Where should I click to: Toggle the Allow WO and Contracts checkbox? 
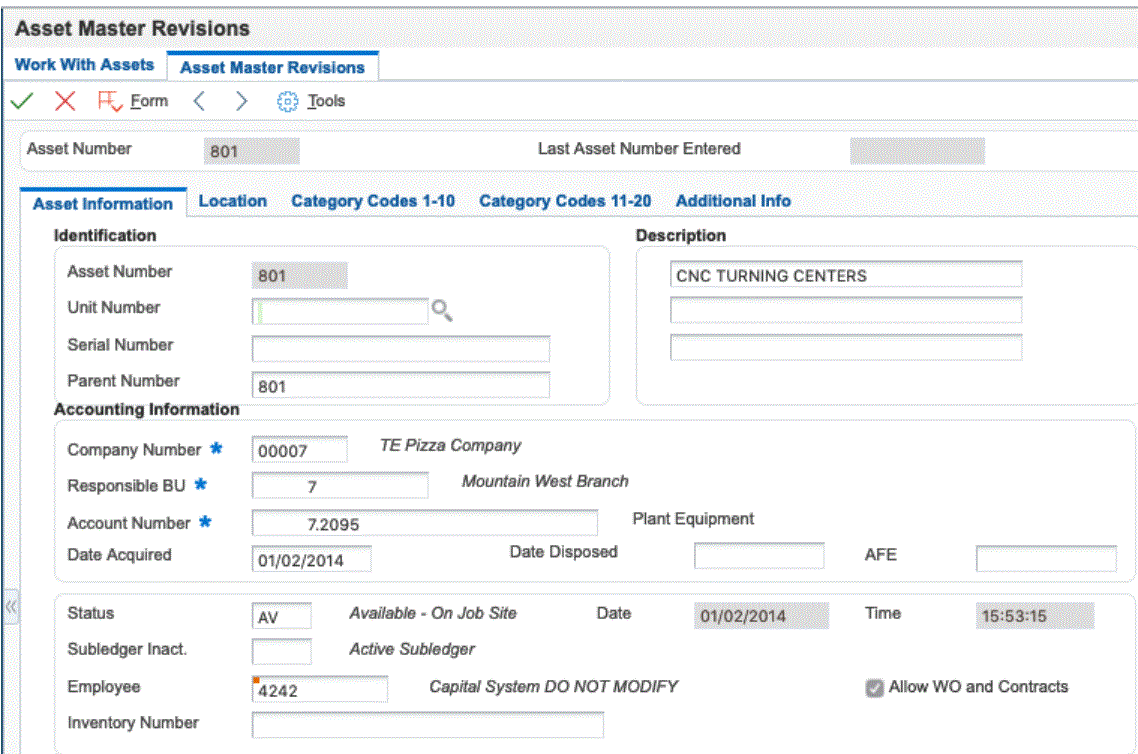(x=875, y=688)
